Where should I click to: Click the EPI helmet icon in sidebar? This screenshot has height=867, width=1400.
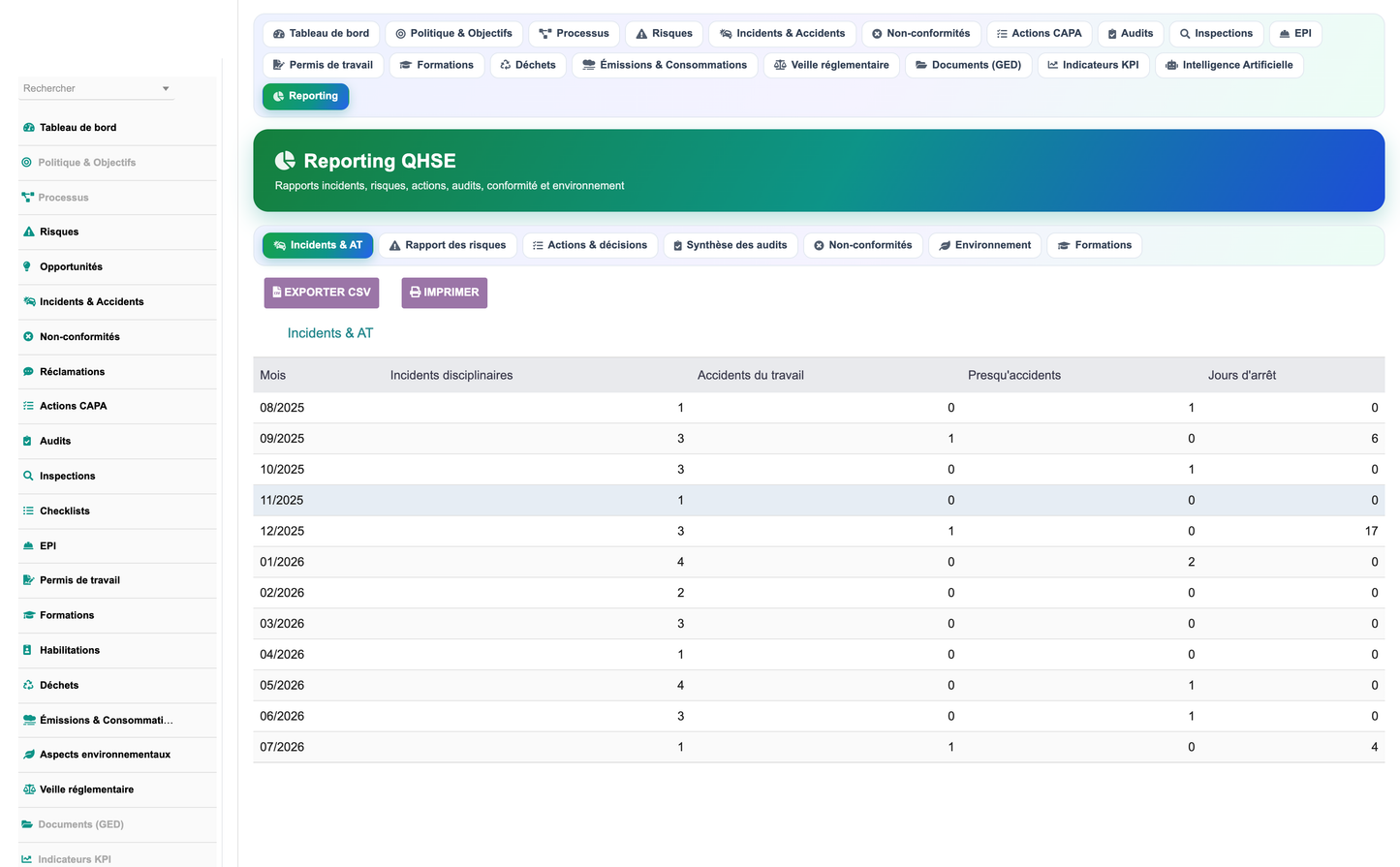tap(28, 545)
